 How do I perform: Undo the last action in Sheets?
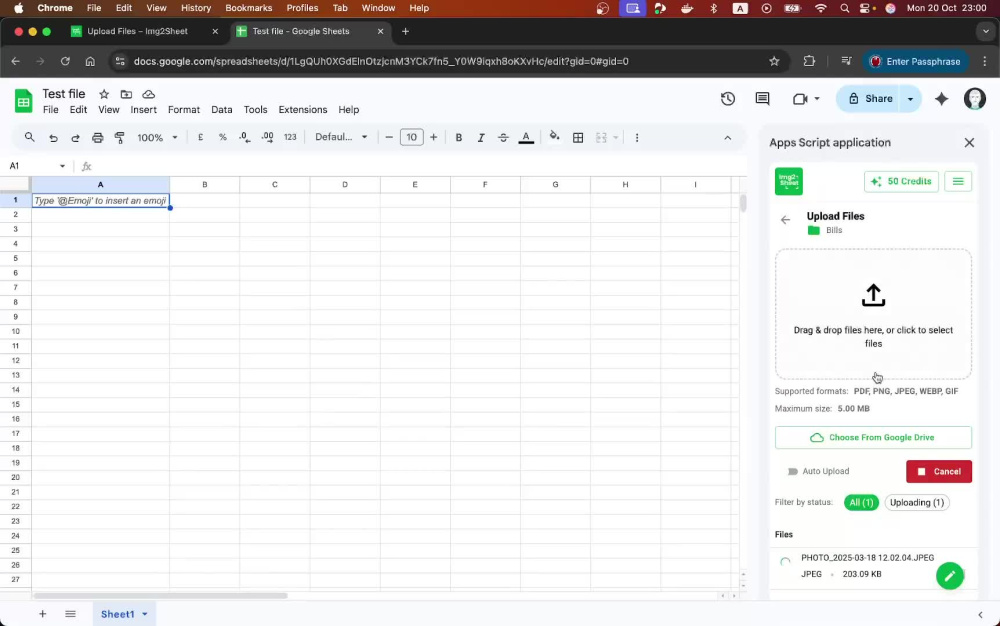53,138
